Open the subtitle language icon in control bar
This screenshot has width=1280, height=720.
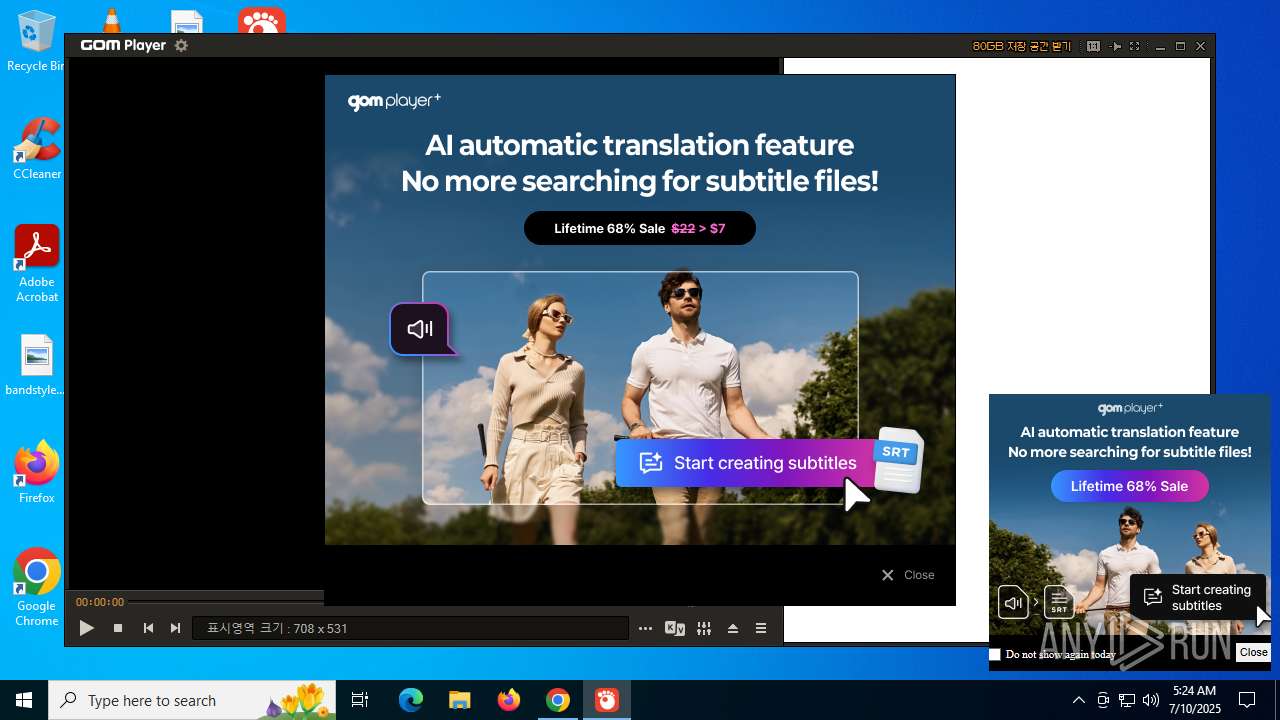click(x=675, y=629)
